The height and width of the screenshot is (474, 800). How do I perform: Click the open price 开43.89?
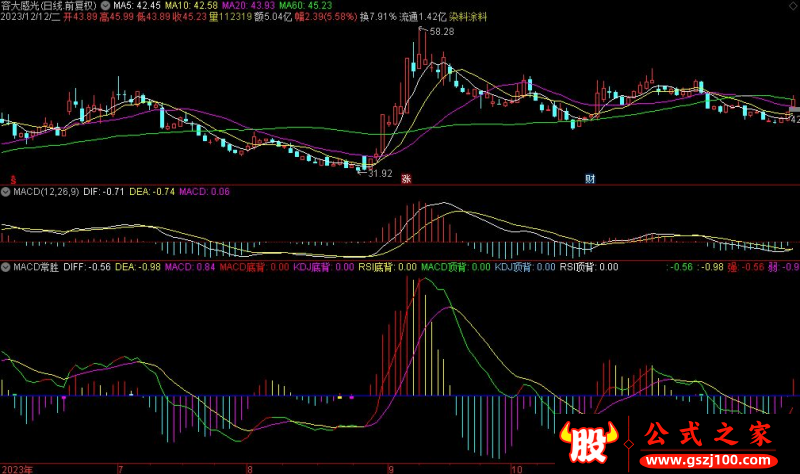[x=81, y=17]
